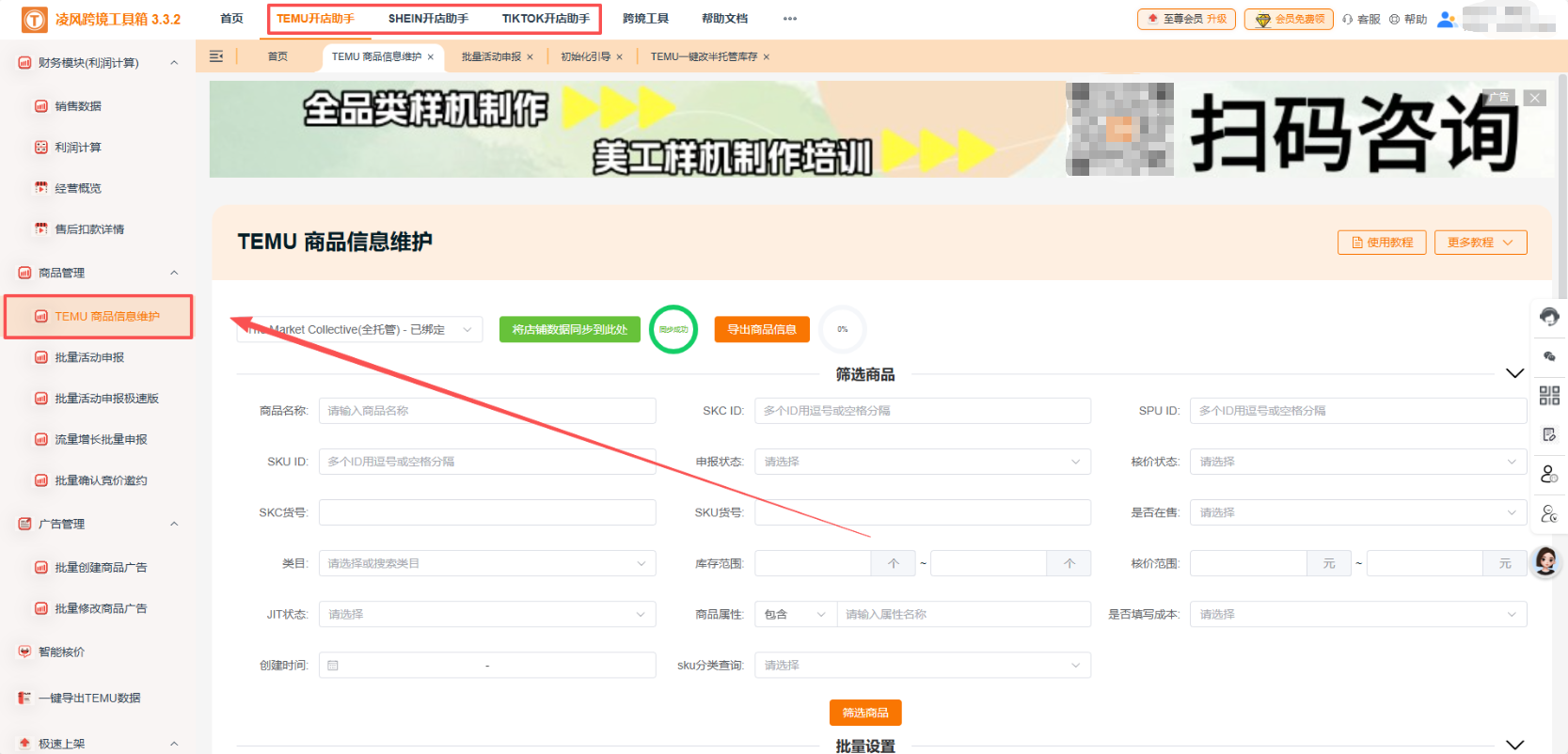Collapse the 广告管理 sidebar group
The height and width of the screenshot is (754, 1568).
pyautogui.click(x=174, y=524)
